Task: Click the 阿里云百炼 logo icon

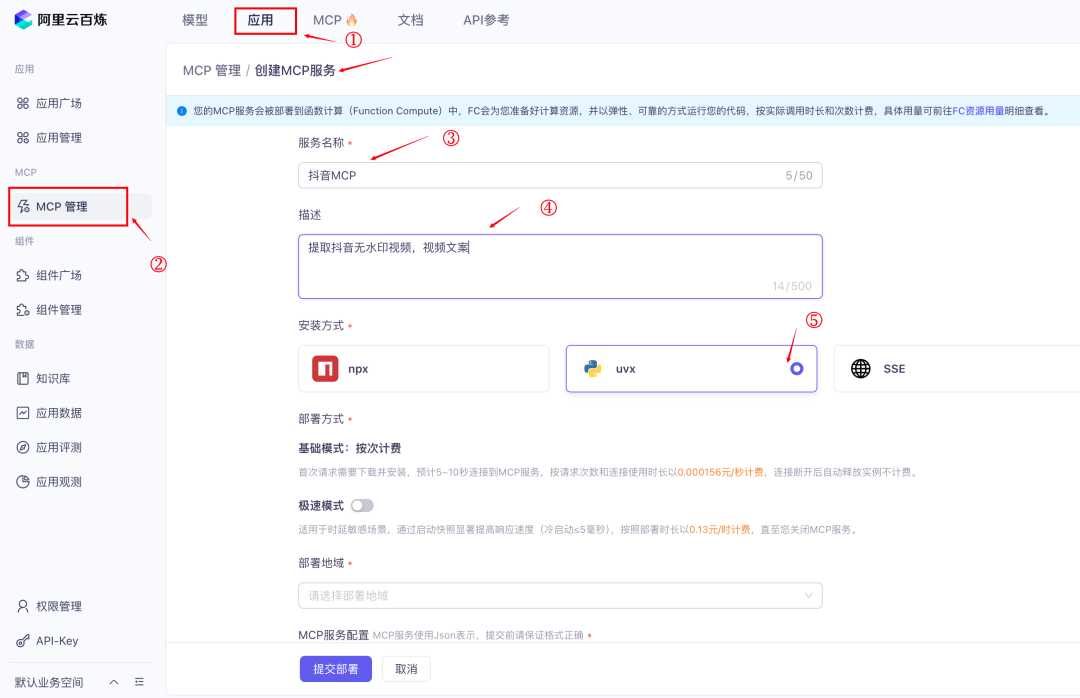Action: tap(23, 19)
